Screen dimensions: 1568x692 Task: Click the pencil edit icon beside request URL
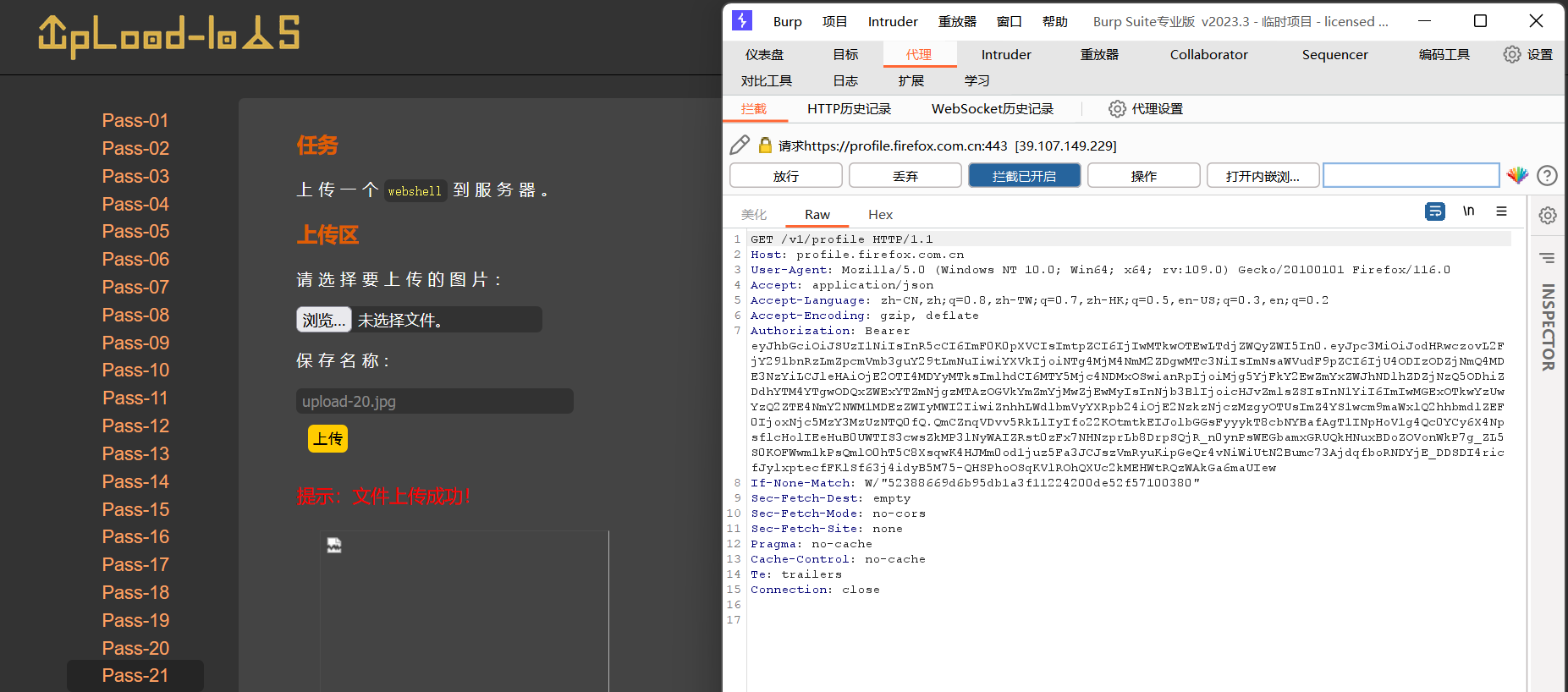point(740,145)
